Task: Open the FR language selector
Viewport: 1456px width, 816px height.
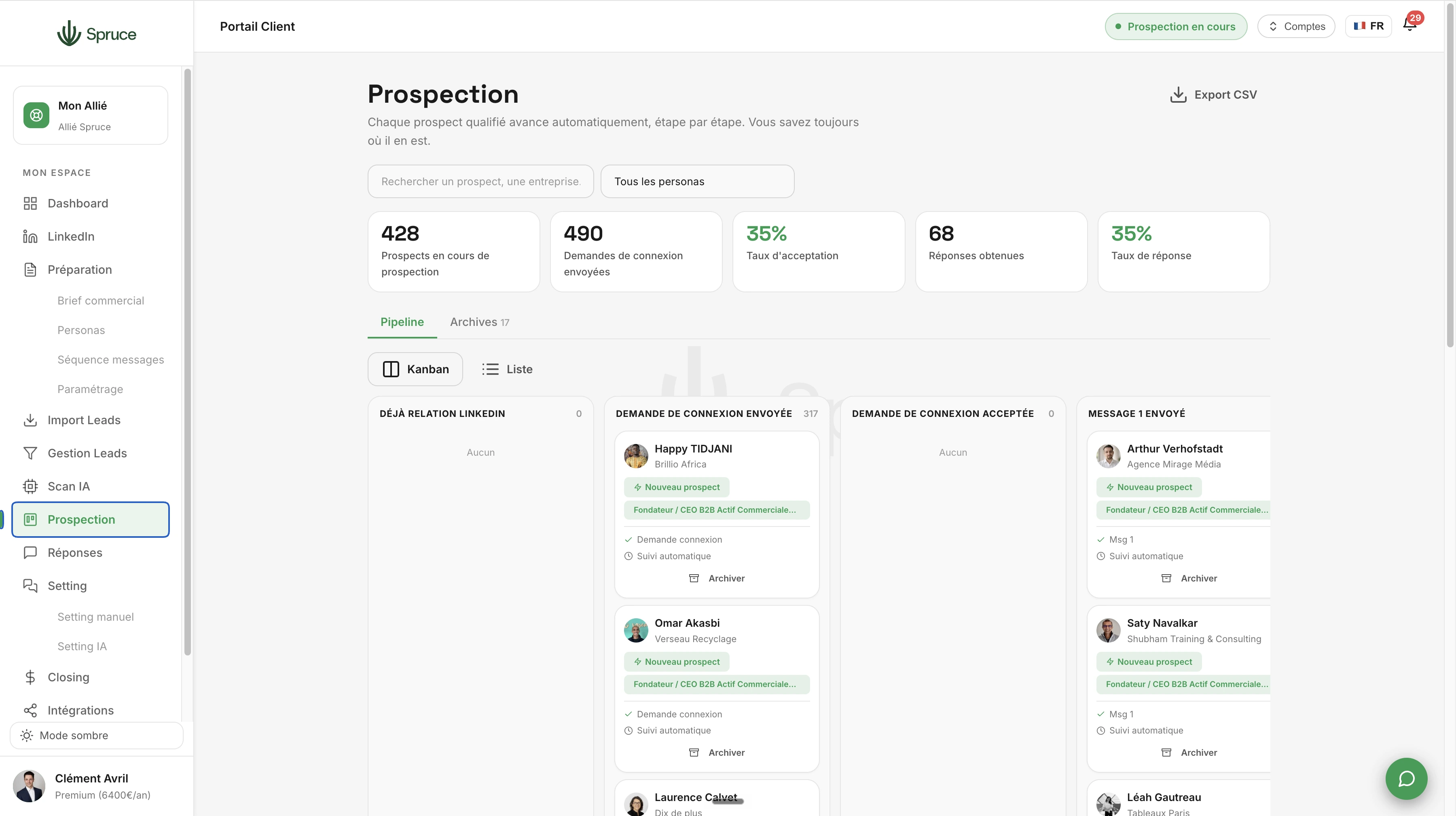Action: tap(1368, 26)
